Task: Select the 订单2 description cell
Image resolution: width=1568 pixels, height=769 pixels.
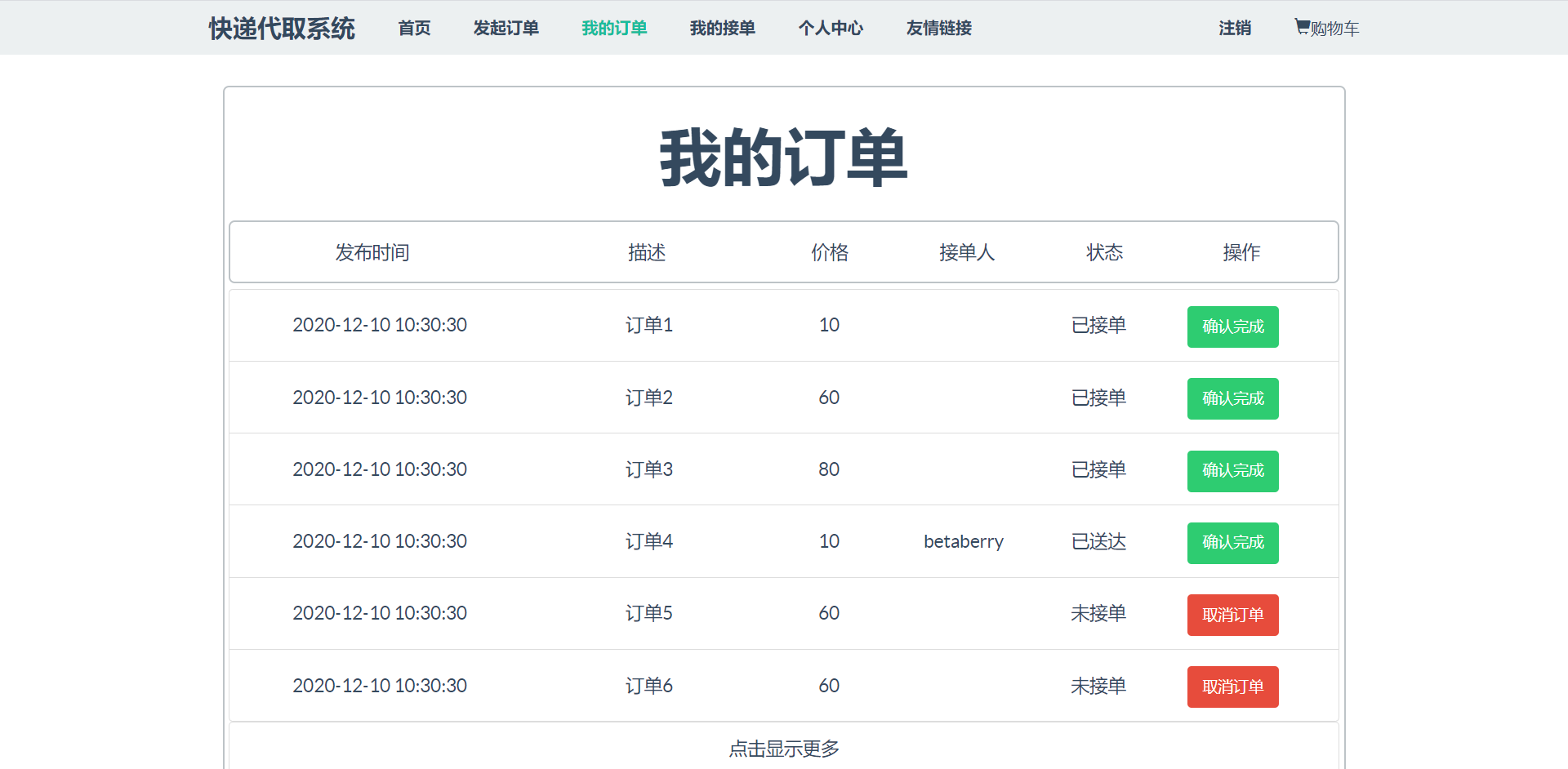Action: [x=649, y=398]
